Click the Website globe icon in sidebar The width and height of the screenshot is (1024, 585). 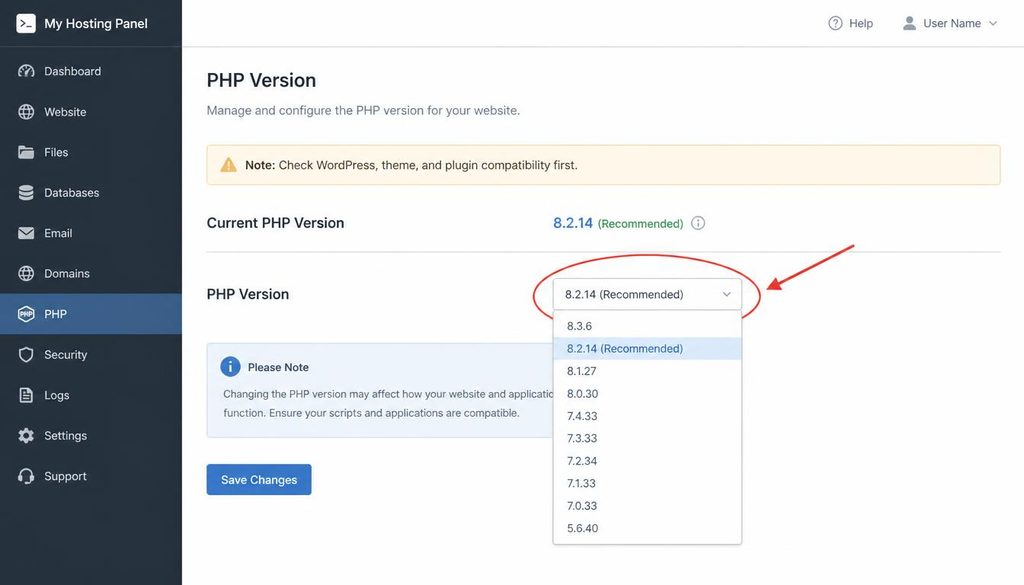pyautogui.click(x=26, y=112)
